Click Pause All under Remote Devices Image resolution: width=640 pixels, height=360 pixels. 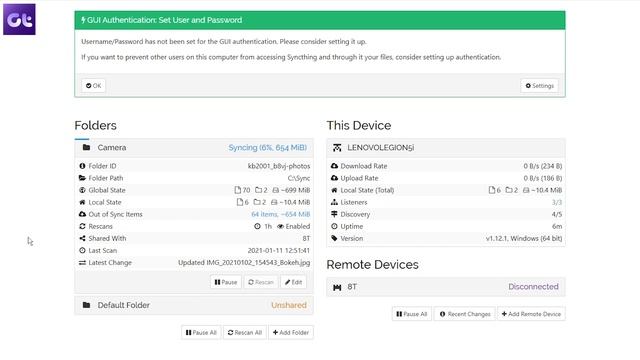pyautogui.click(x=412, y=314)
